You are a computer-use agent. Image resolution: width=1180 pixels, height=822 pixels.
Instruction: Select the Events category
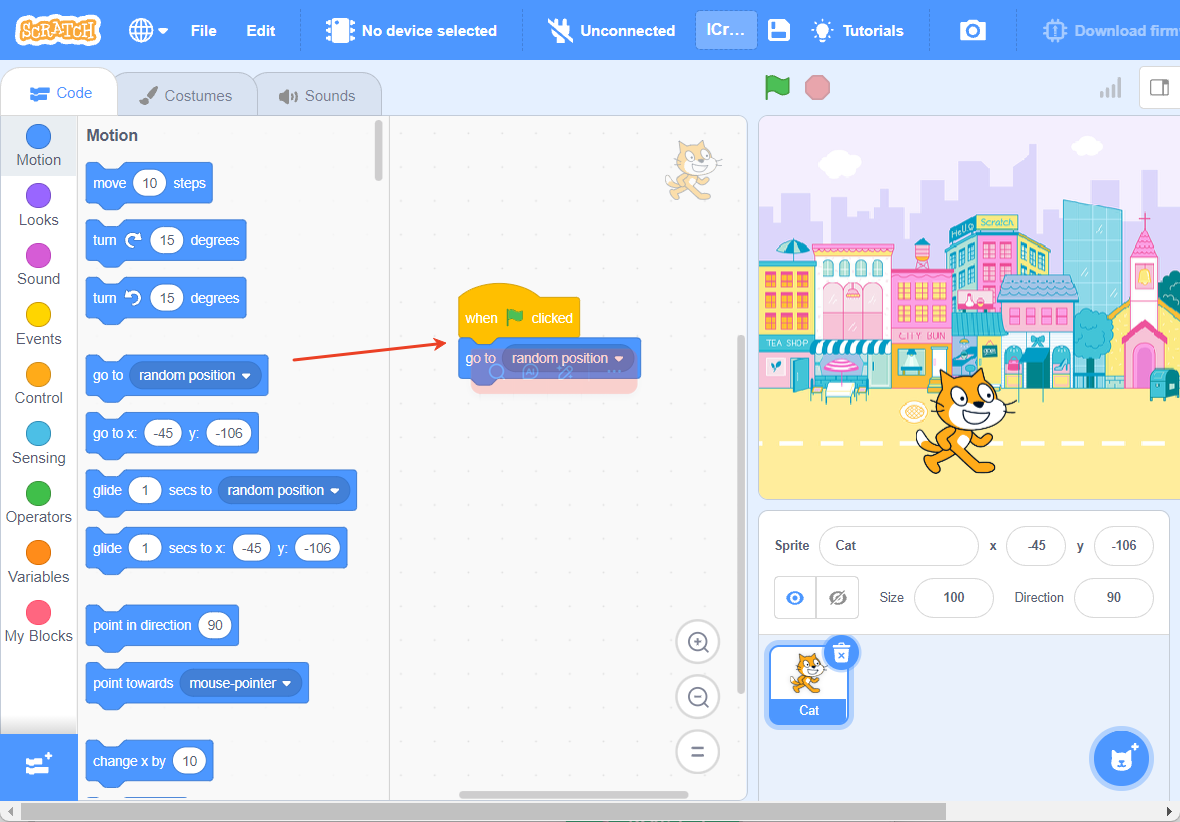38,324
